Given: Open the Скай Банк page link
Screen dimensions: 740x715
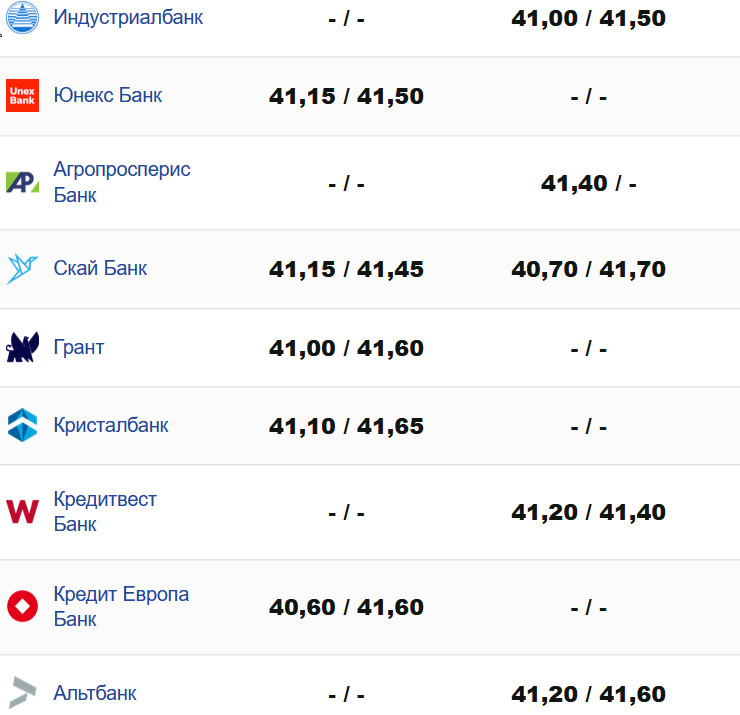Looking at the screenshot, I should click(100, 269).
